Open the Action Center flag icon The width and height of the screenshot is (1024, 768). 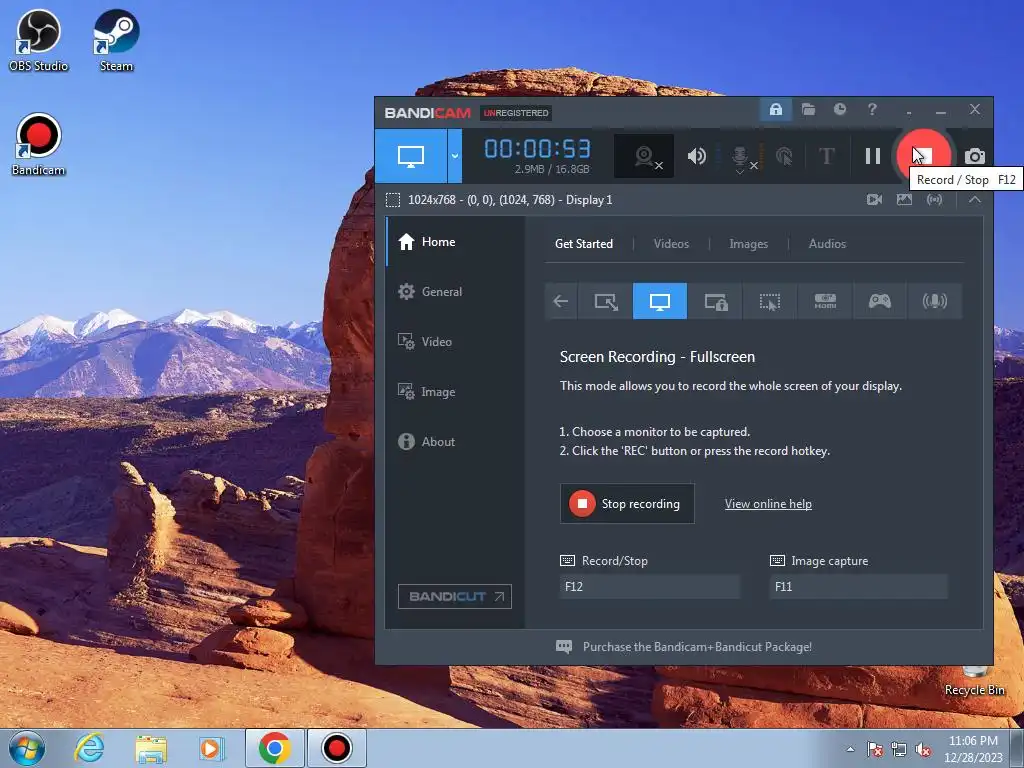coord(874,749)
